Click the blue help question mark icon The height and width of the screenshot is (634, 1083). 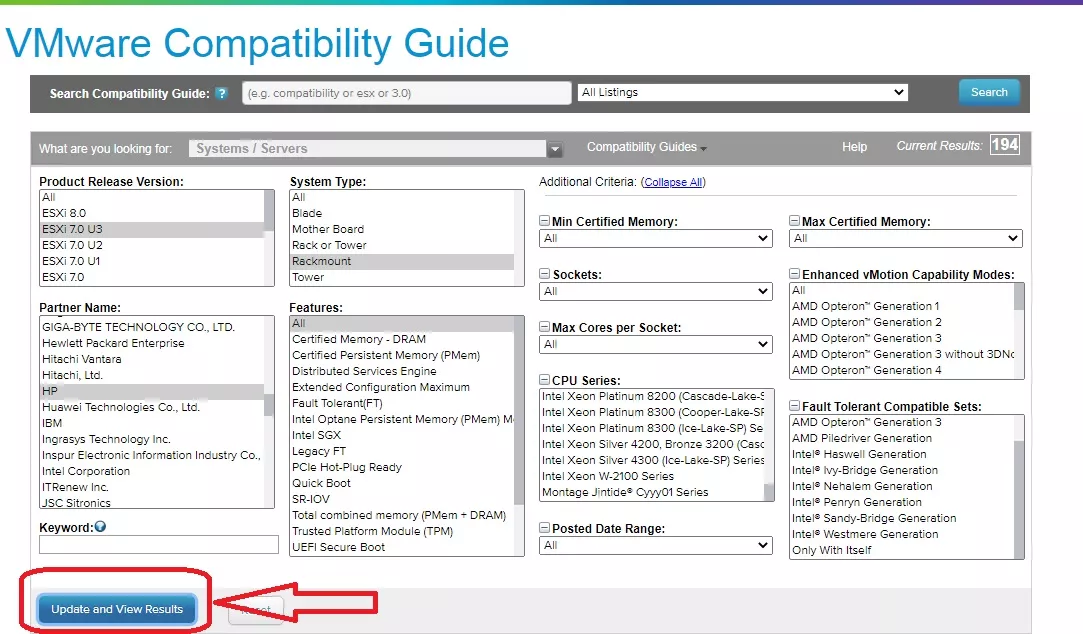click(x=222, y=93)
